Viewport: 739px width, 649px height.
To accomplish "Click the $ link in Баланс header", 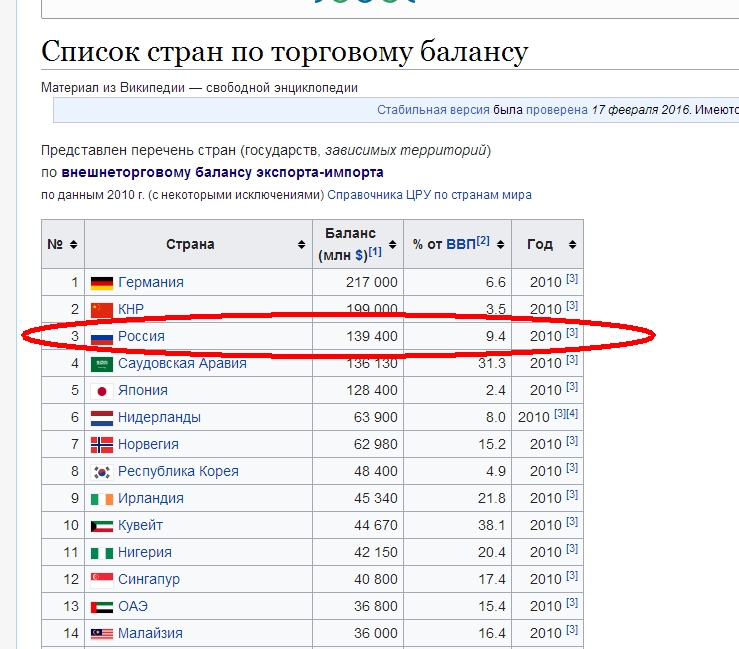I will coord(359,255).
